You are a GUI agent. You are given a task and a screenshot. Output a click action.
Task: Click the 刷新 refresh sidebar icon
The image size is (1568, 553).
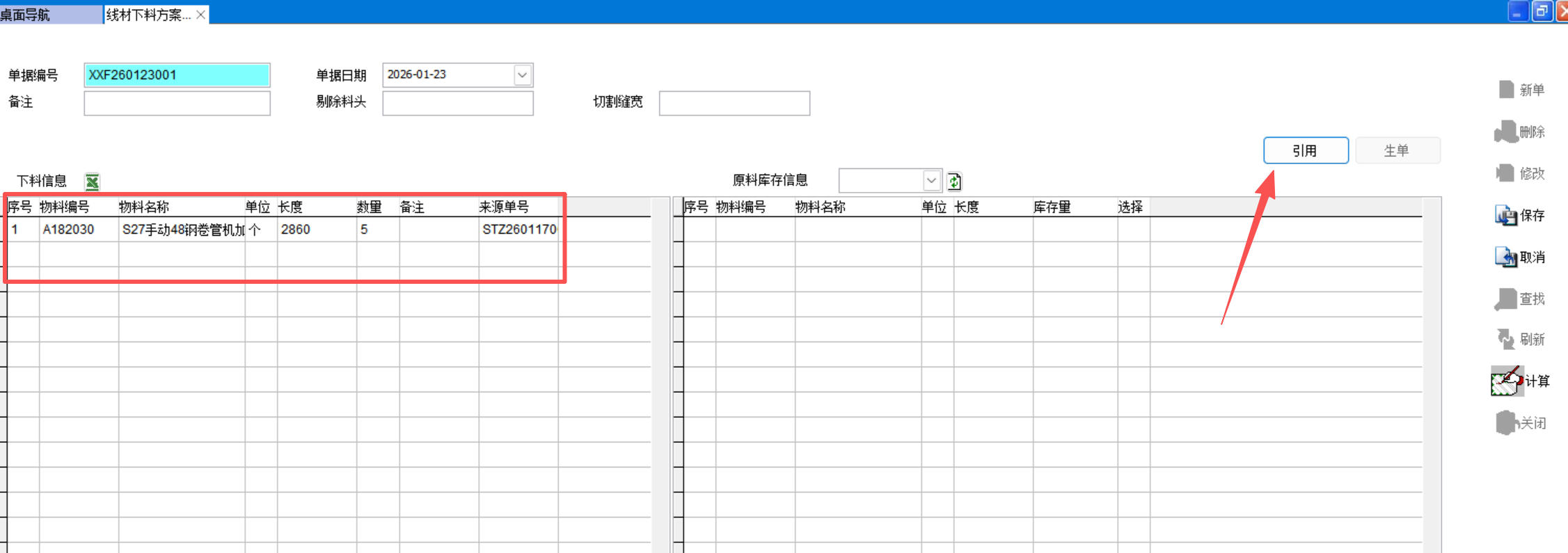pos(1506,339)
